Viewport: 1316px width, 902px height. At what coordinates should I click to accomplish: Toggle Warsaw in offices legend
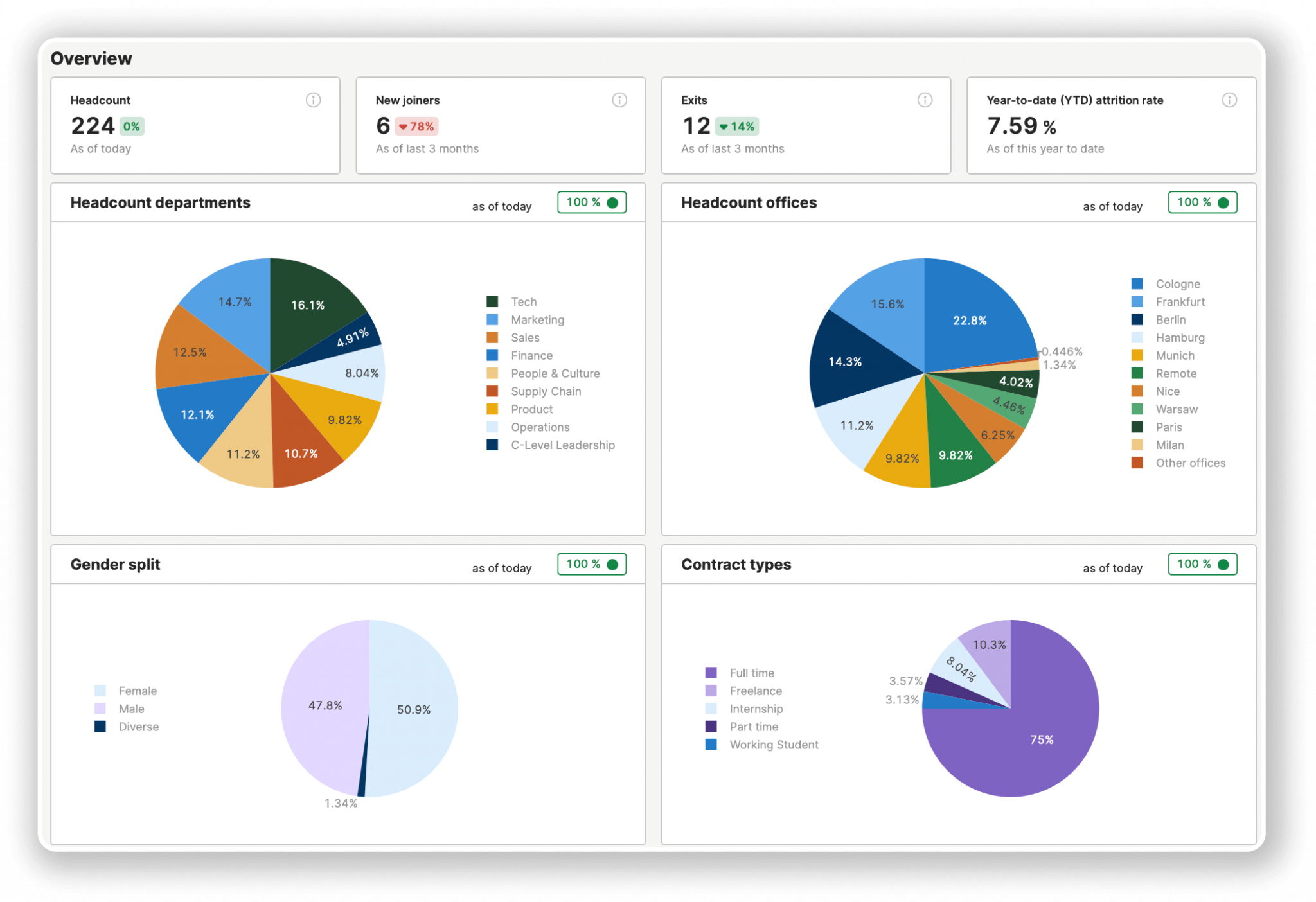click(x=1166, y=409)
